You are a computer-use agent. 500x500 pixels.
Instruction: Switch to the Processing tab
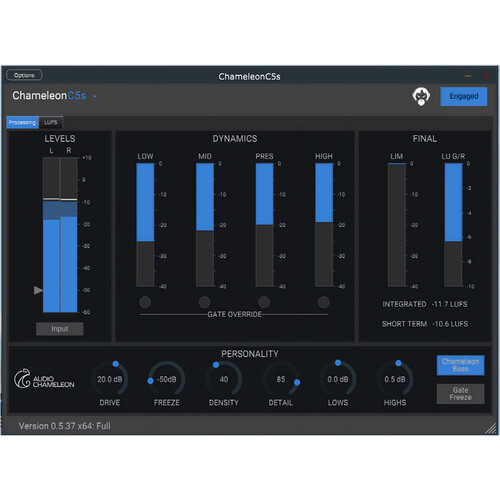tap(22, 122)
